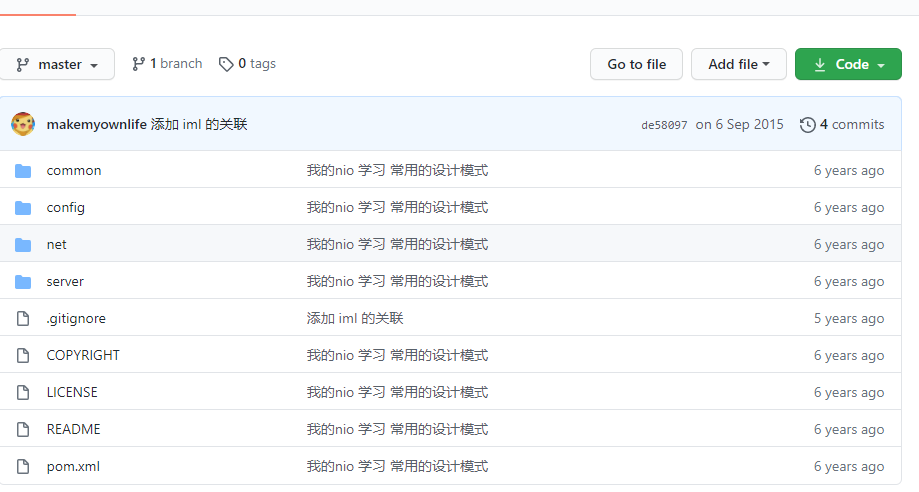
Task: Click the .gitignore file icon
Action: (23, 319)
